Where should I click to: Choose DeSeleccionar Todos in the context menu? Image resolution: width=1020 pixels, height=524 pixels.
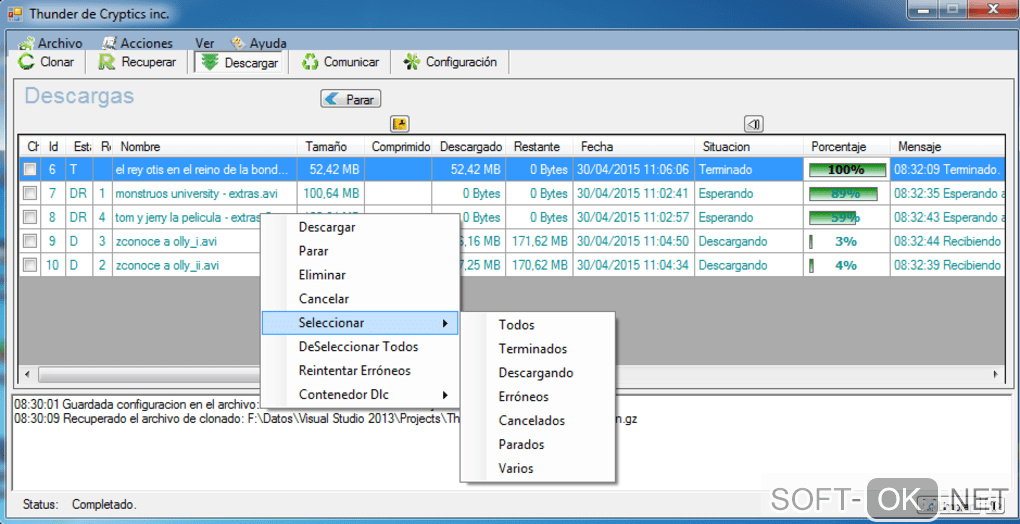click(360, 347)
